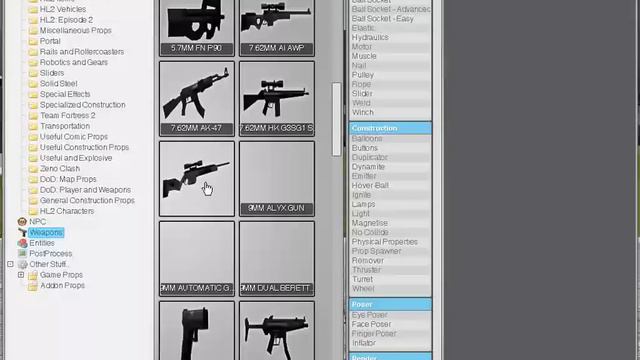The image size is (640, 360).
Task: Choose the Hydraulics tool
Action: (370, 37)
